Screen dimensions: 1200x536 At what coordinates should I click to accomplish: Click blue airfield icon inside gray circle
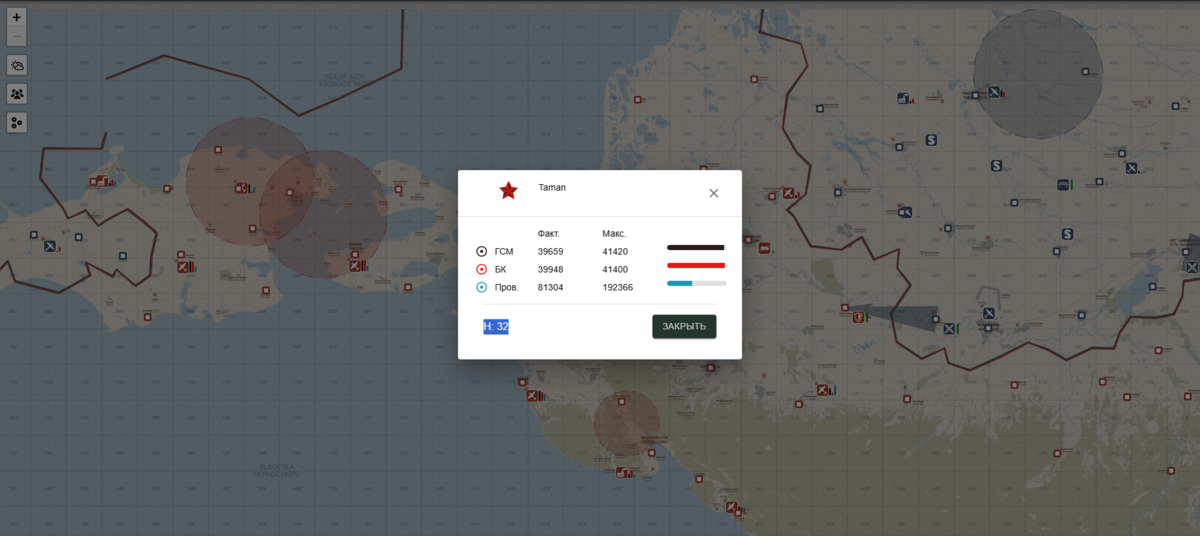[x=994, y=92]
